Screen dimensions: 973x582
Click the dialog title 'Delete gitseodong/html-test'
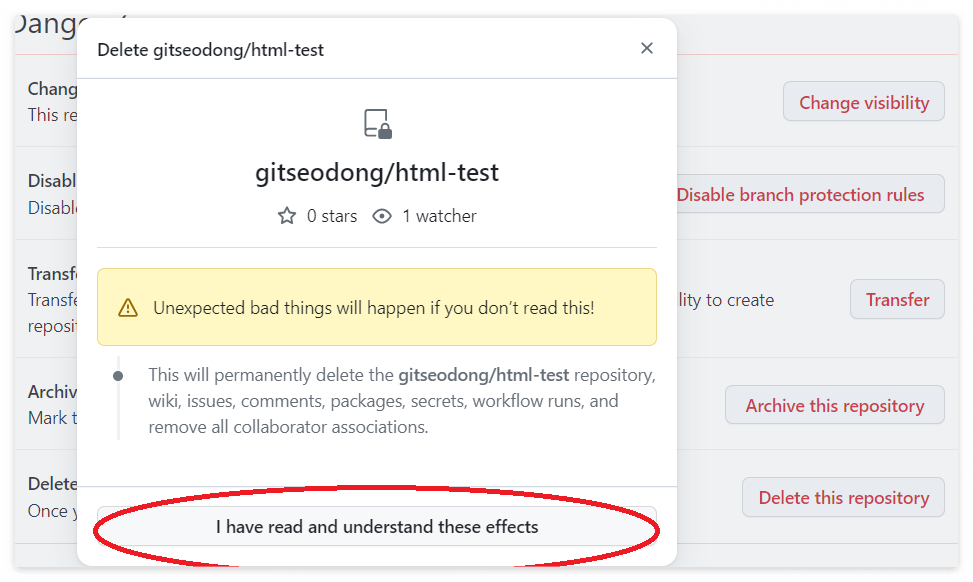coord(212,47)
